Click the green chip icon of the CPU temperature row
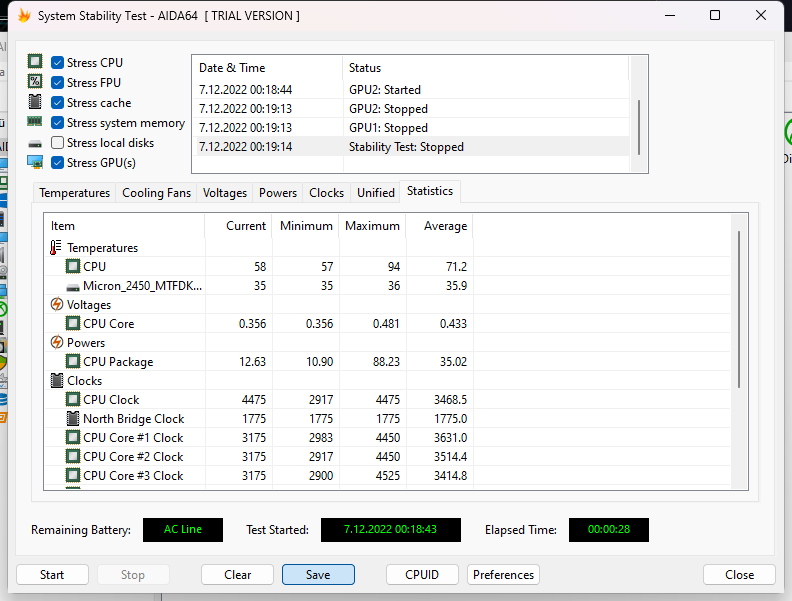 (73, 266)
